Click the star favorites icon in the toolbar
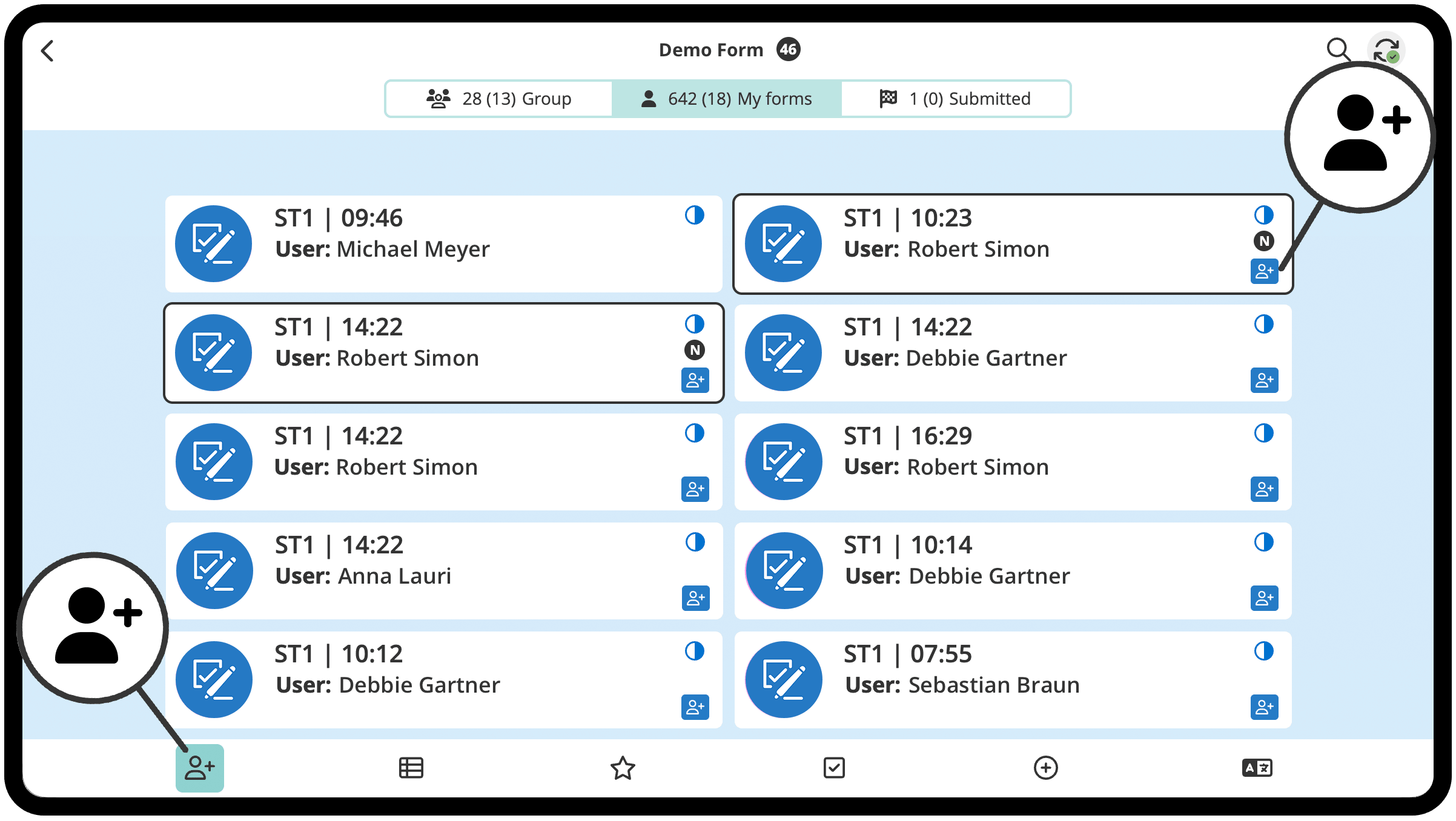The height and width of the screenshot is (821, 1456). [623, 768]
